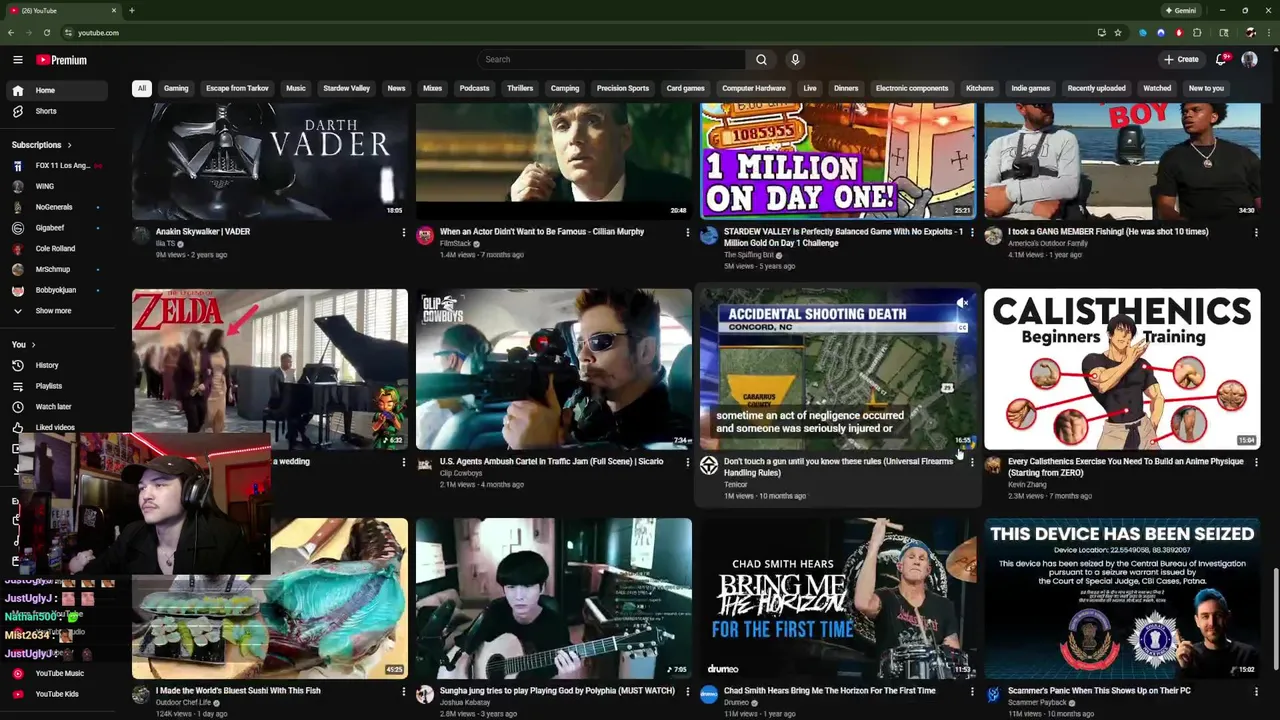The height and width of the screenshot is (720, 1280).
Task: Toggle captions on previewing video
Action: [962, 327]
